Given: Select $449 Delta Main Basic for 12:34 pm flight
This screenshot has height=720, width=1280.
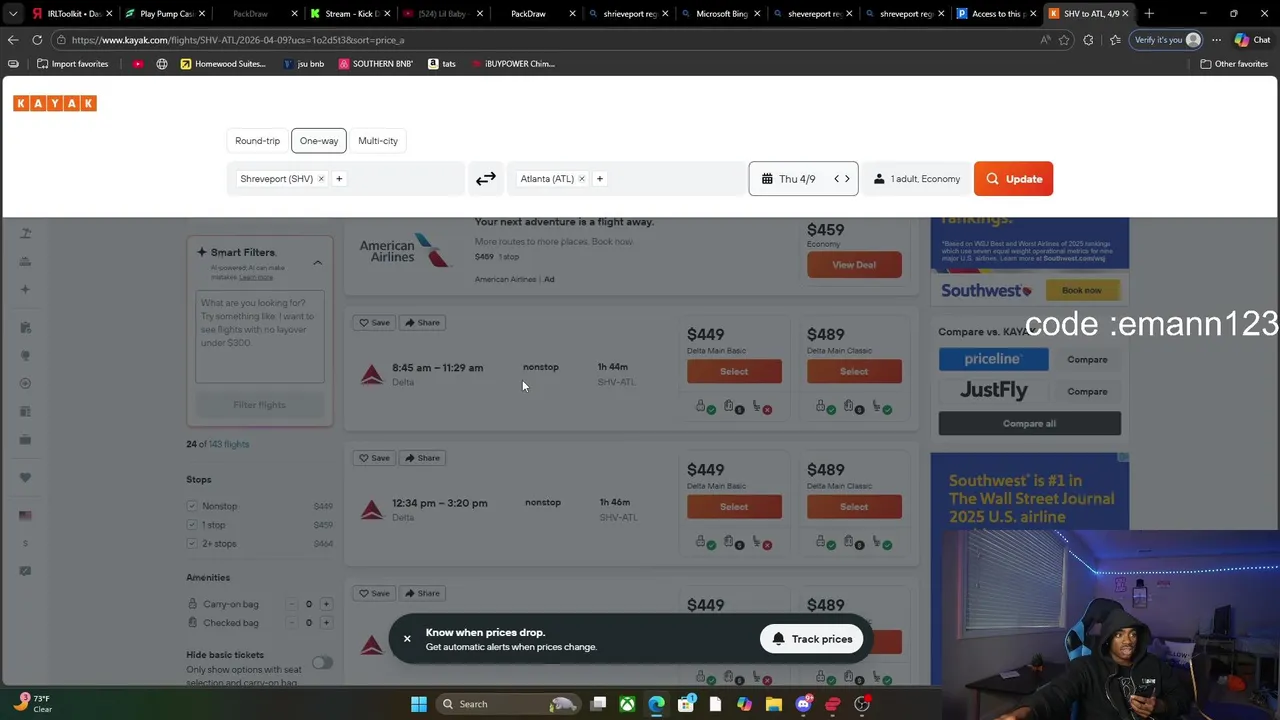Looking at the screenshot, I should (x=734, y=507).
